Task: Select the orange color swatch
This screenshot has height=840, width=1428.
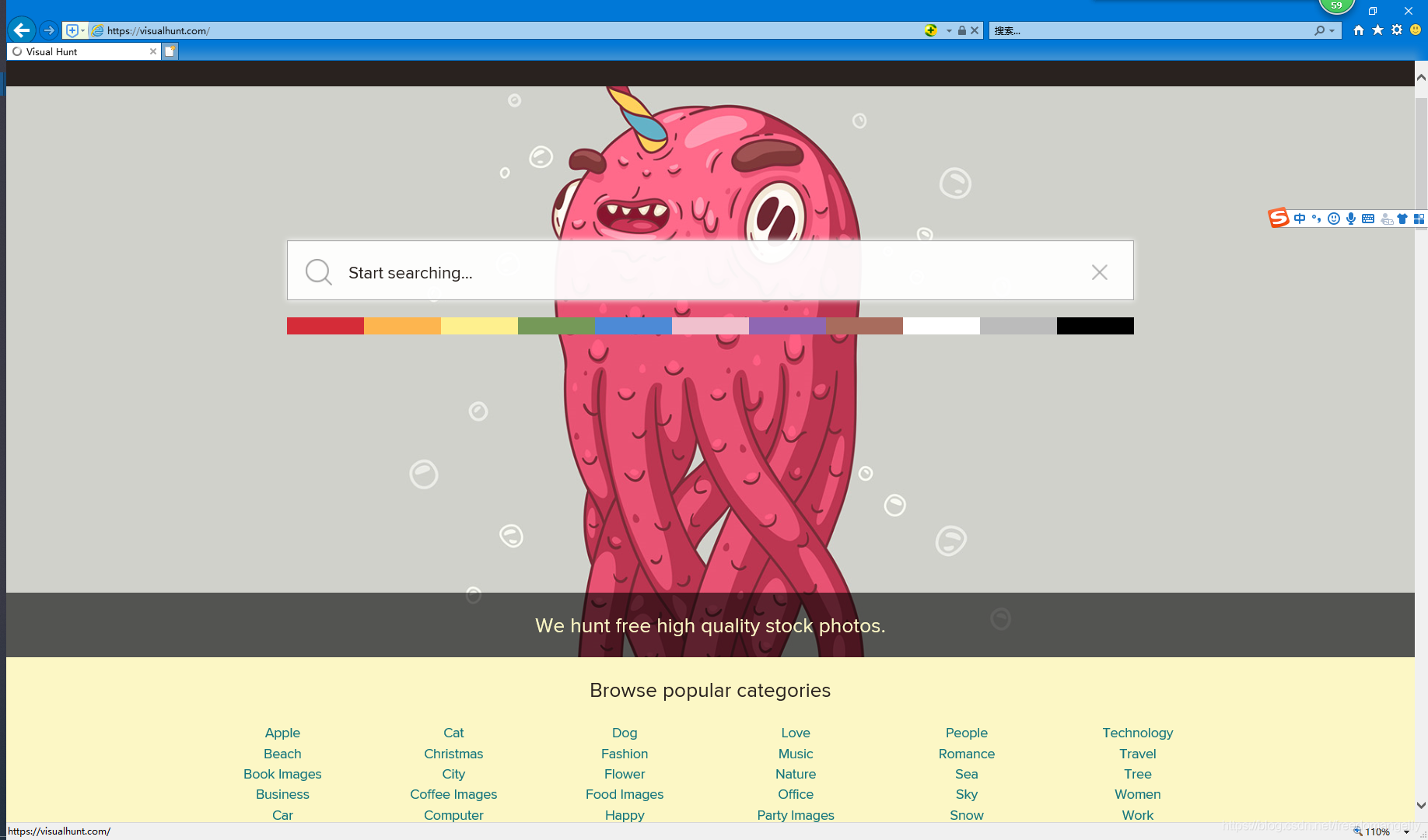Action: pyautogui.click(x=402, y=326)
